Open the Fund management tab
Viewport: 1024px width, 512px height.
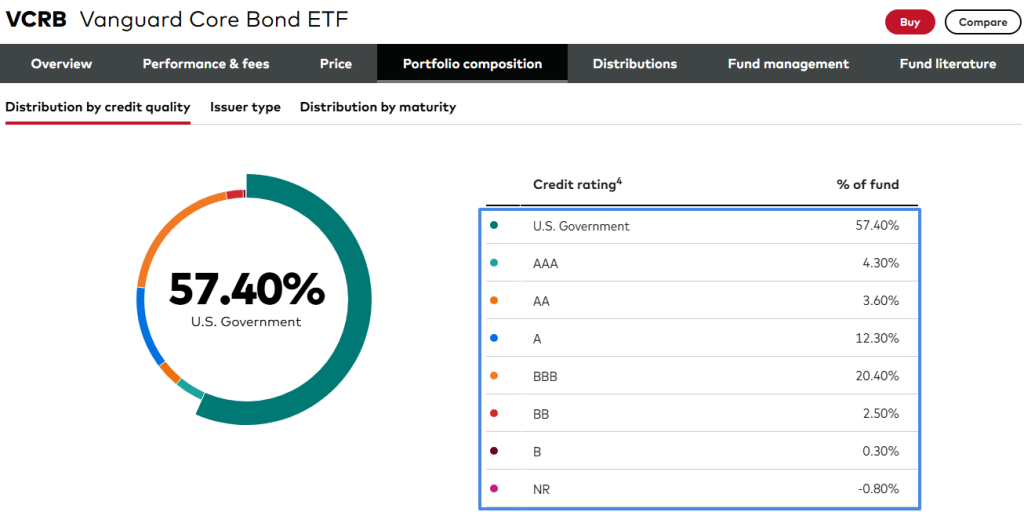coord(788,64)
